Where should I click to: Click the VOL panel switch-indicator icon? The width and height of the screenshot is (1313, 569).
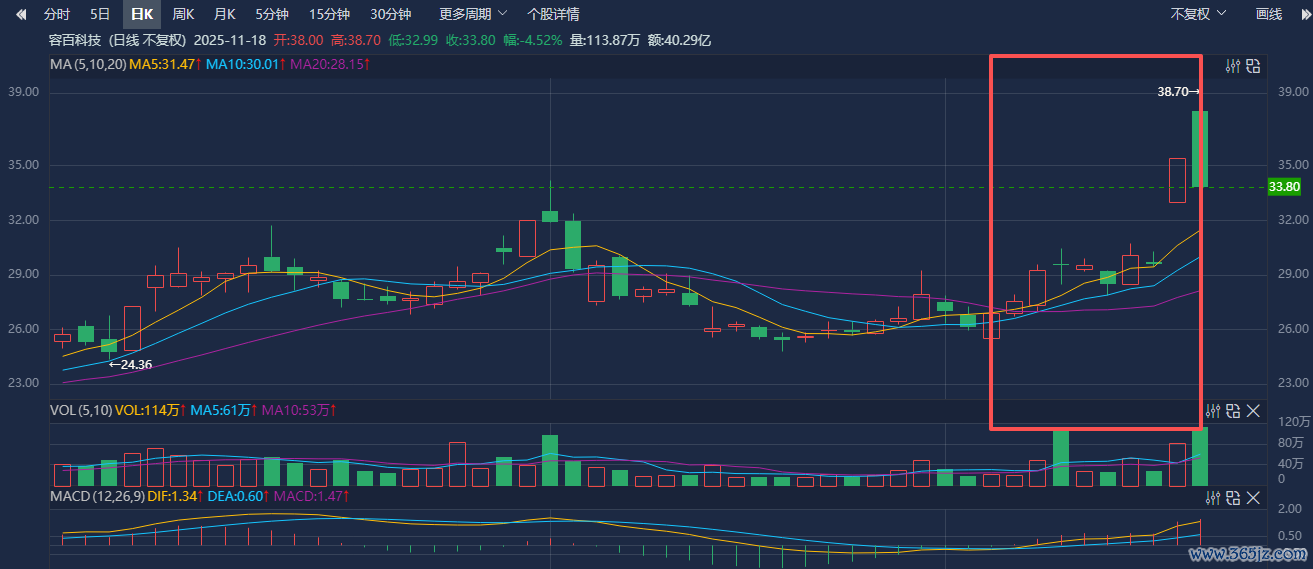[1233, 411]
